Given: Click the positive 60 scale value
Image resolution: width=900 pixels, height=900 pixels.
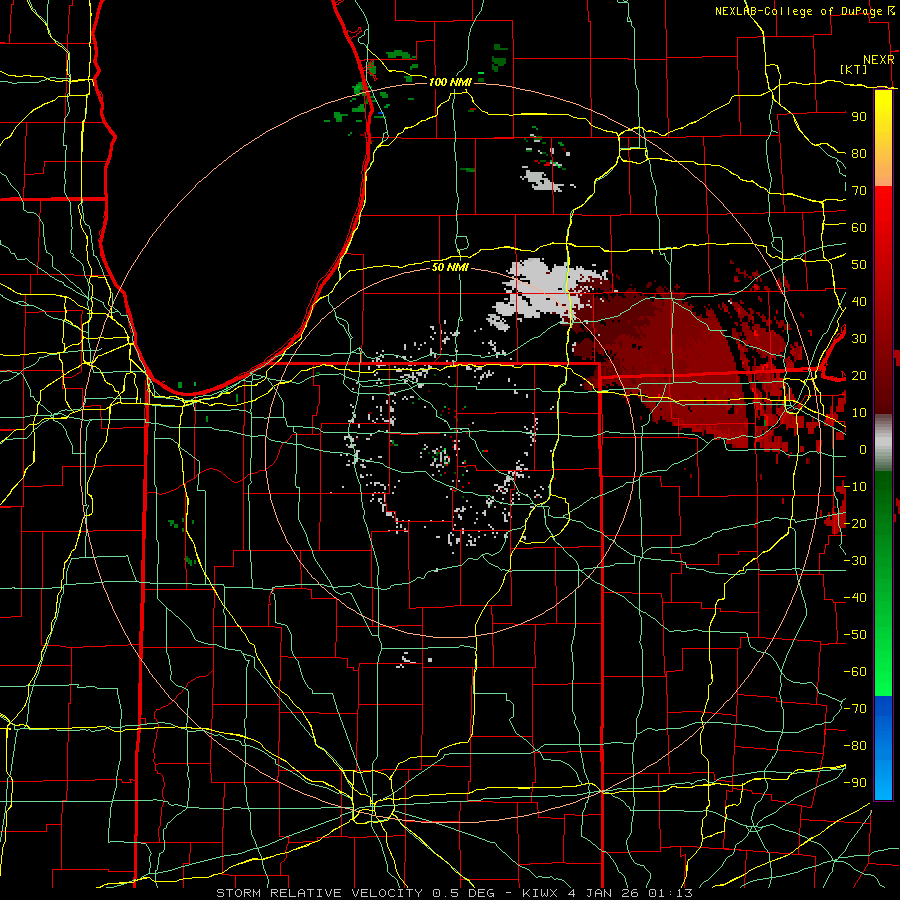Looking at the screenshot, I should pyautogui.click(x=859, y=227).
